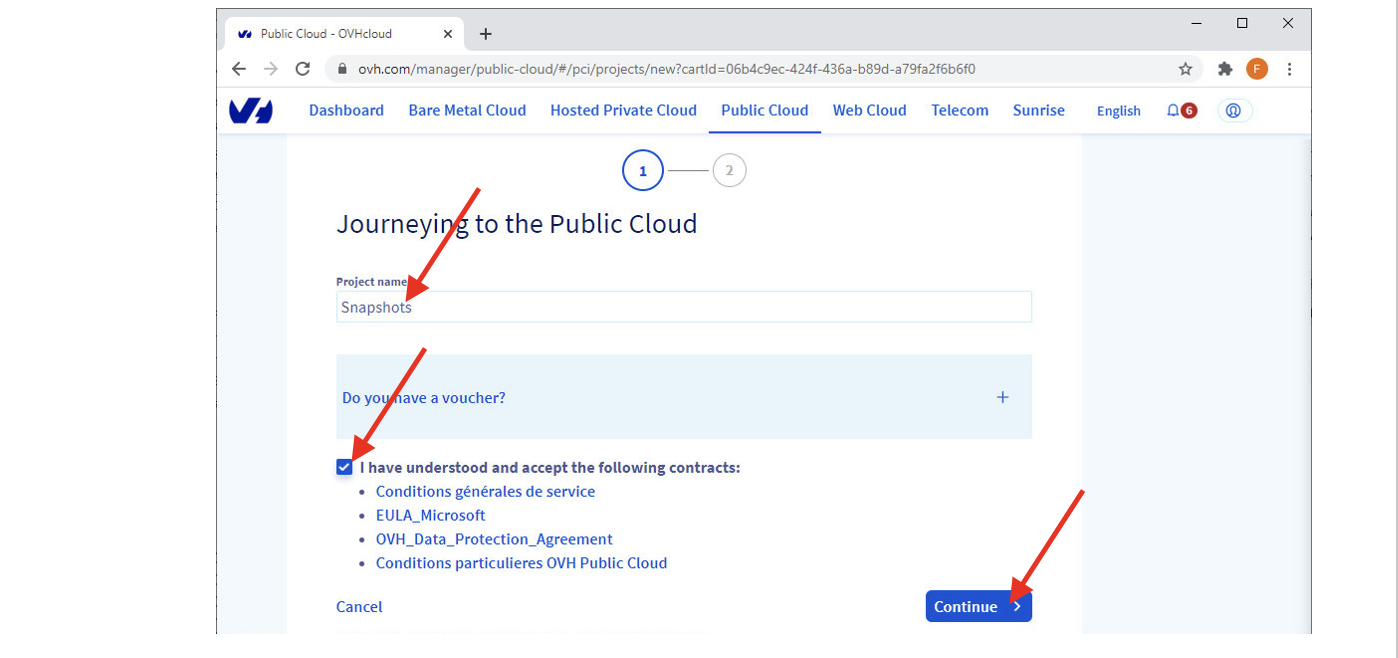
Task: Uncheck the accept contracts checkbox
Action: [x=345, y=467]
